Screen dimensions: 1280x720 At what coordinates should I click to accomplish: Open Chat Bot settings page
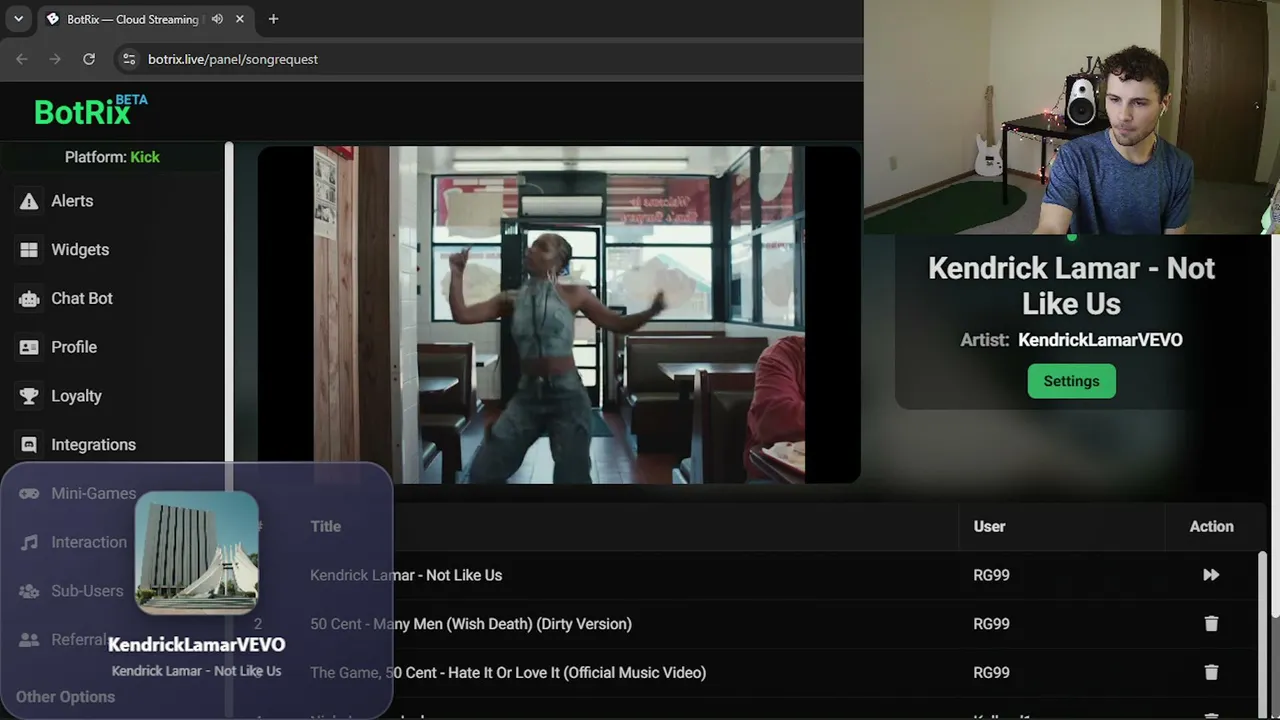82,298
